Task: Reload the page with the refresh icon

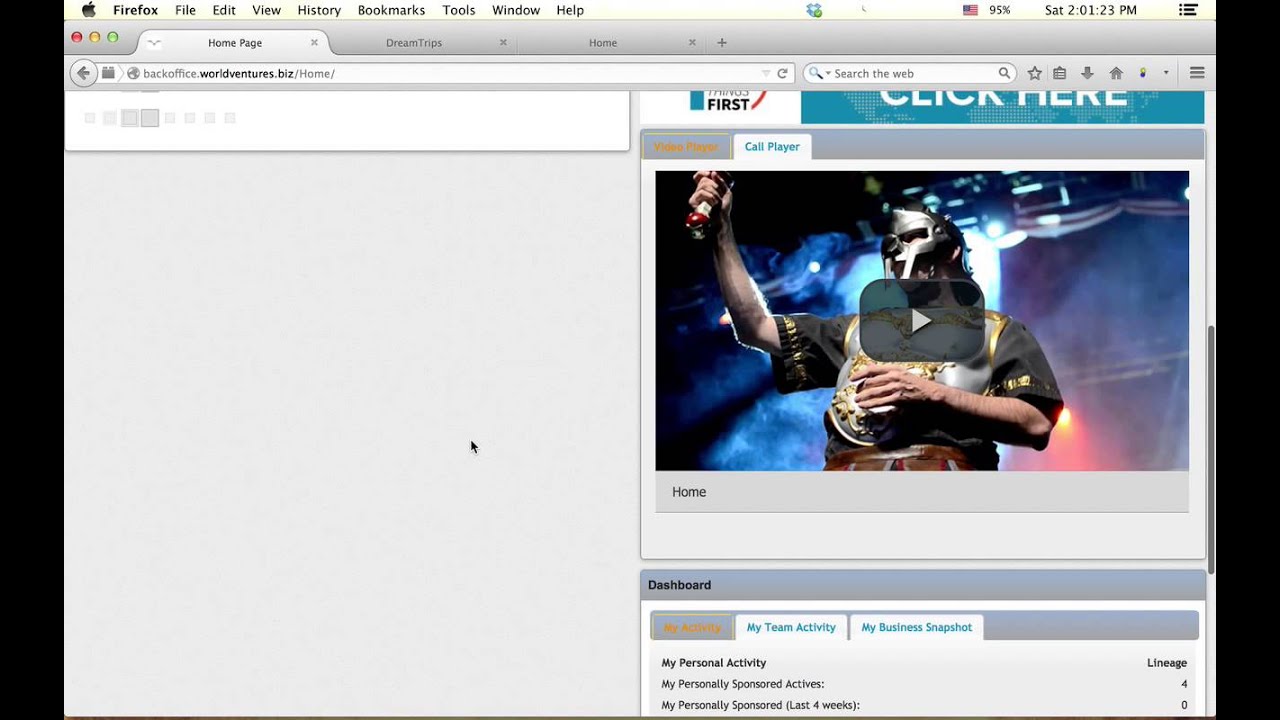Action: tap(782, 73)
